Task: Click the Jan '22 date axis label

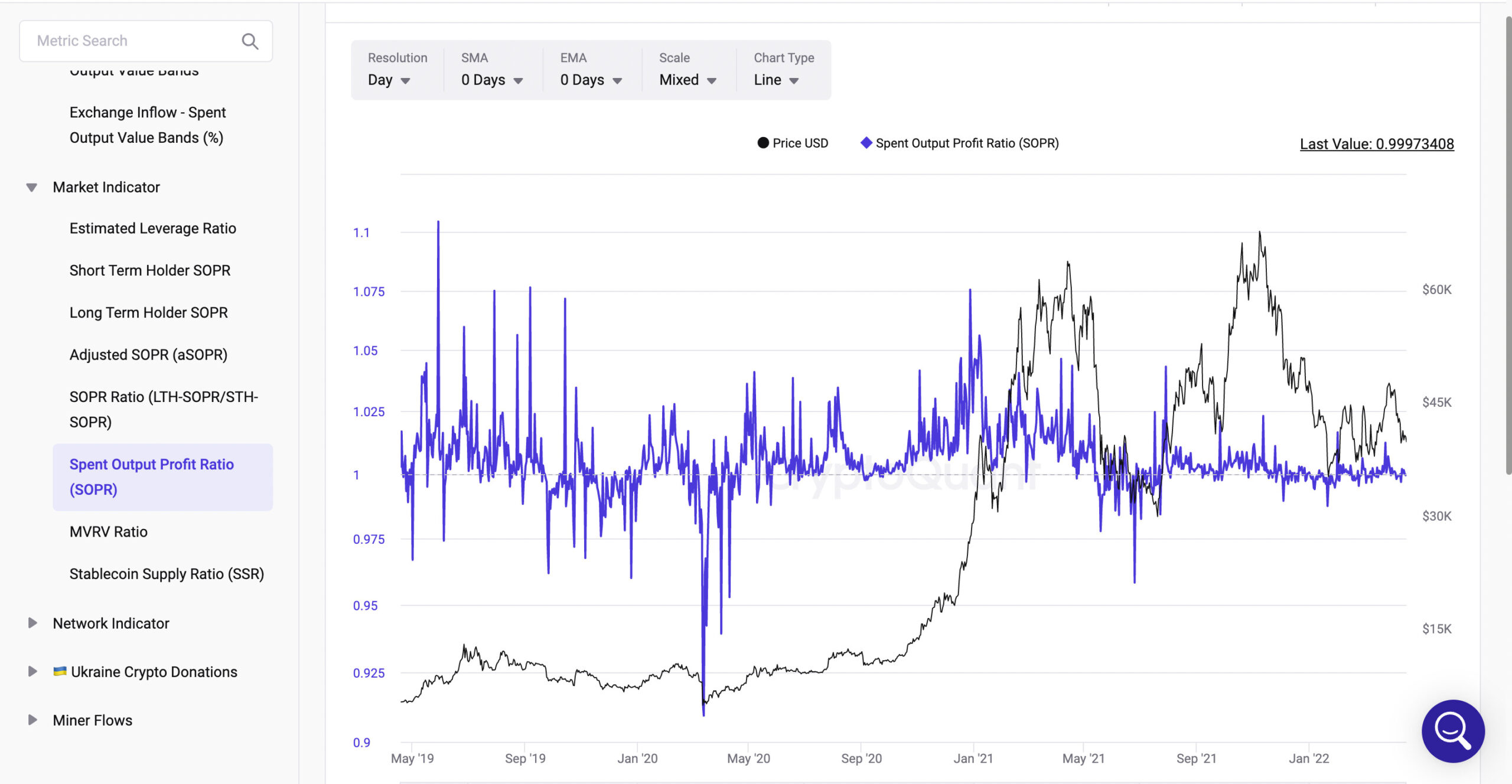Action: [x=1309, y=759]
